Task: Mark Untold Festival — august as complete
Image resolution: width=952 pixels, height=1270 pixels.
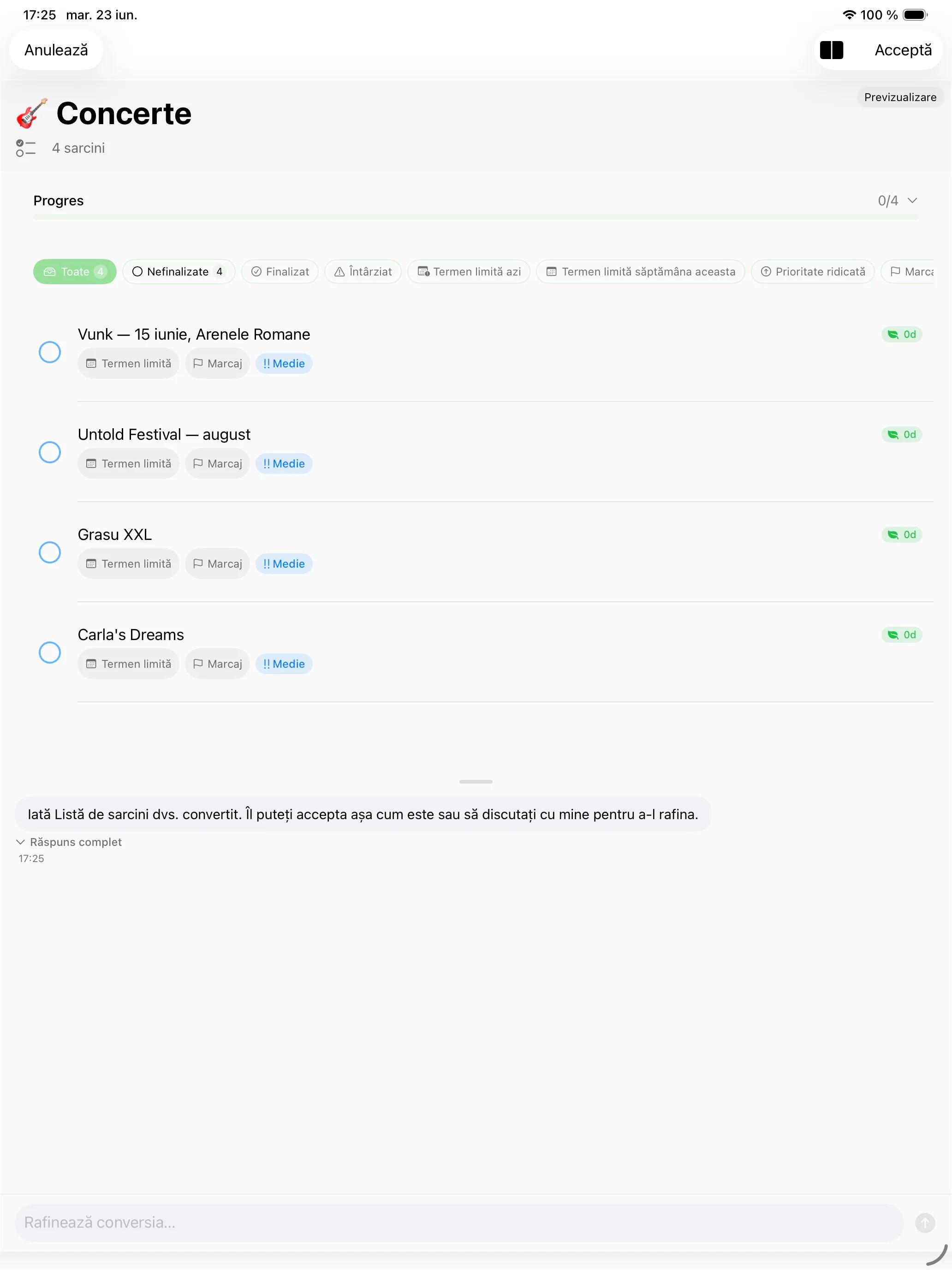Action: [50, 452]
